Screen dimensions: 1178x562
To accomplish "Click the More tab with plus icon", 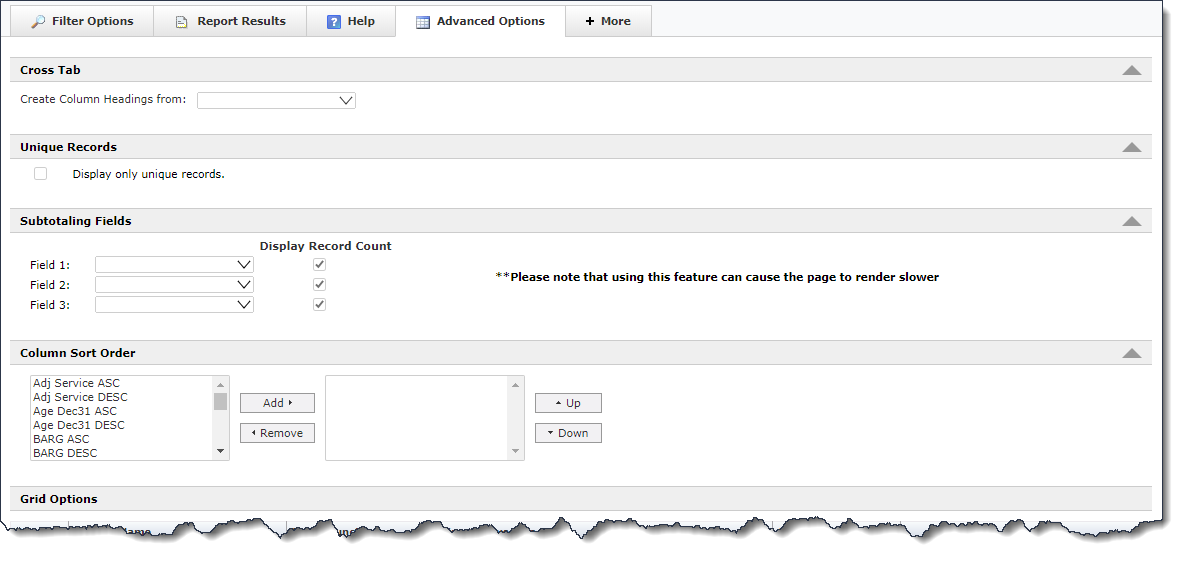I will (x=608, y=21).
